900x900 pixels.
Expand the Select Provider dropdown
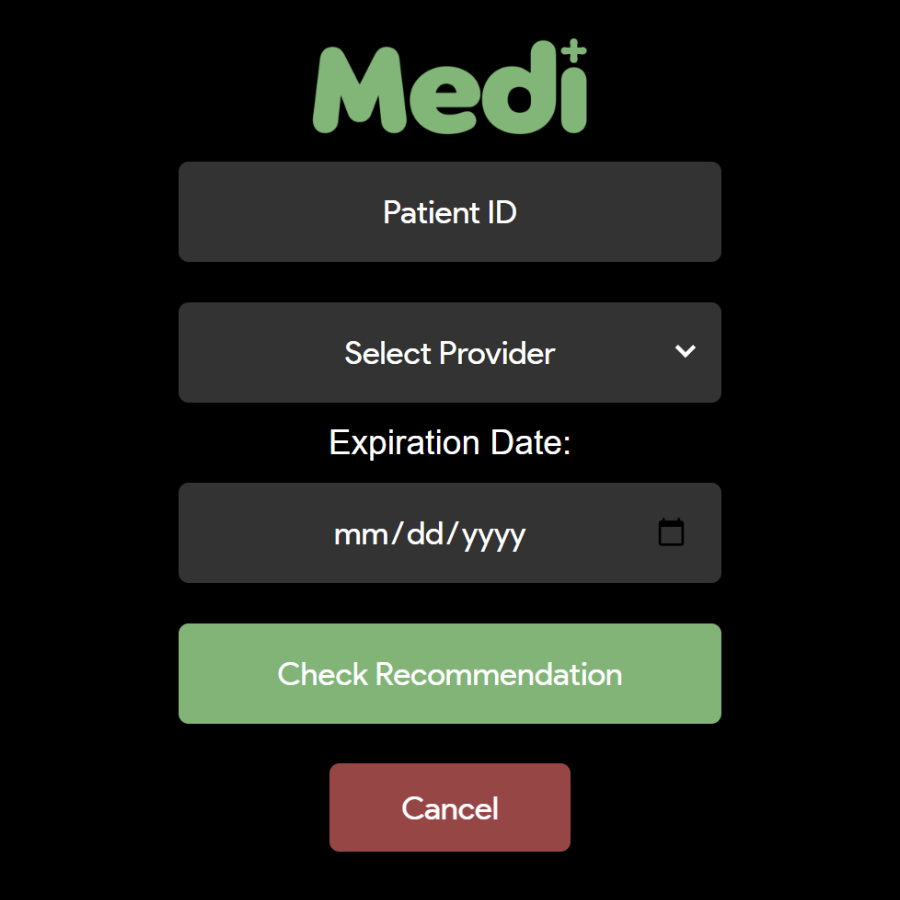[x=449, y=353]
